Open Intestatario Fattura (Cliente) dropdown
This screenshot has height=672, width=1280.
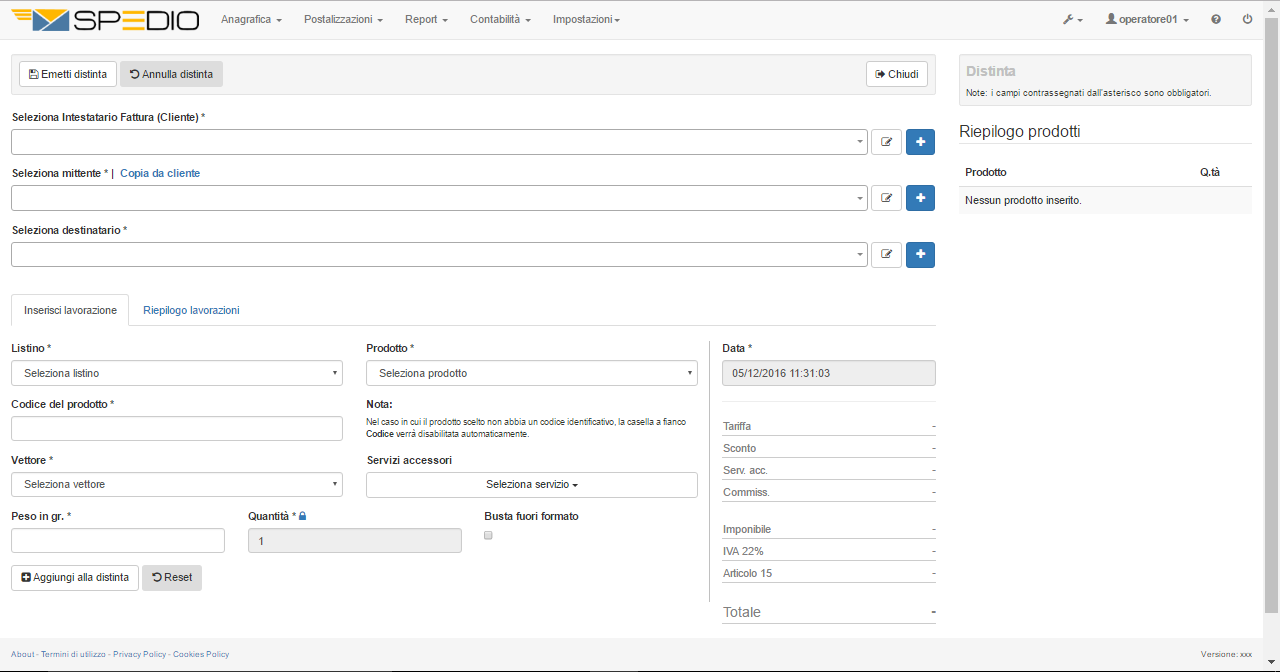pos(439,142)
